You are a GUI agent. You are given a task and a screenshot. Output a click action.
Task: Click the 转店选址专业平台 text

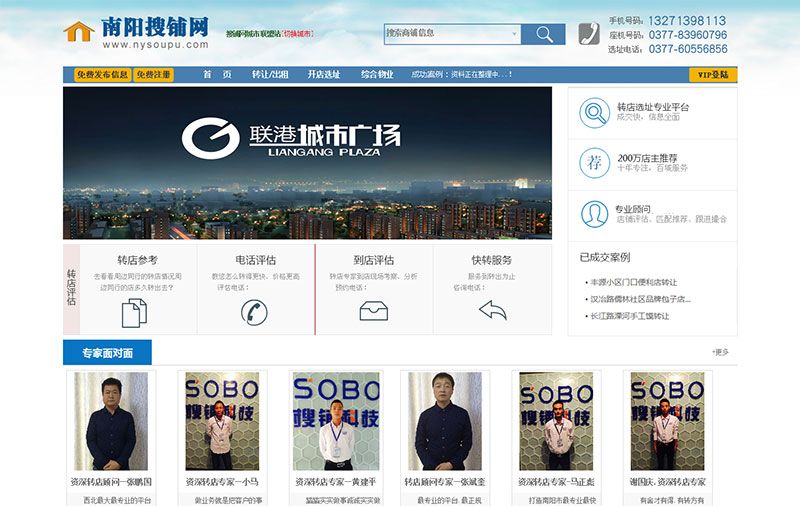point(653,107)
